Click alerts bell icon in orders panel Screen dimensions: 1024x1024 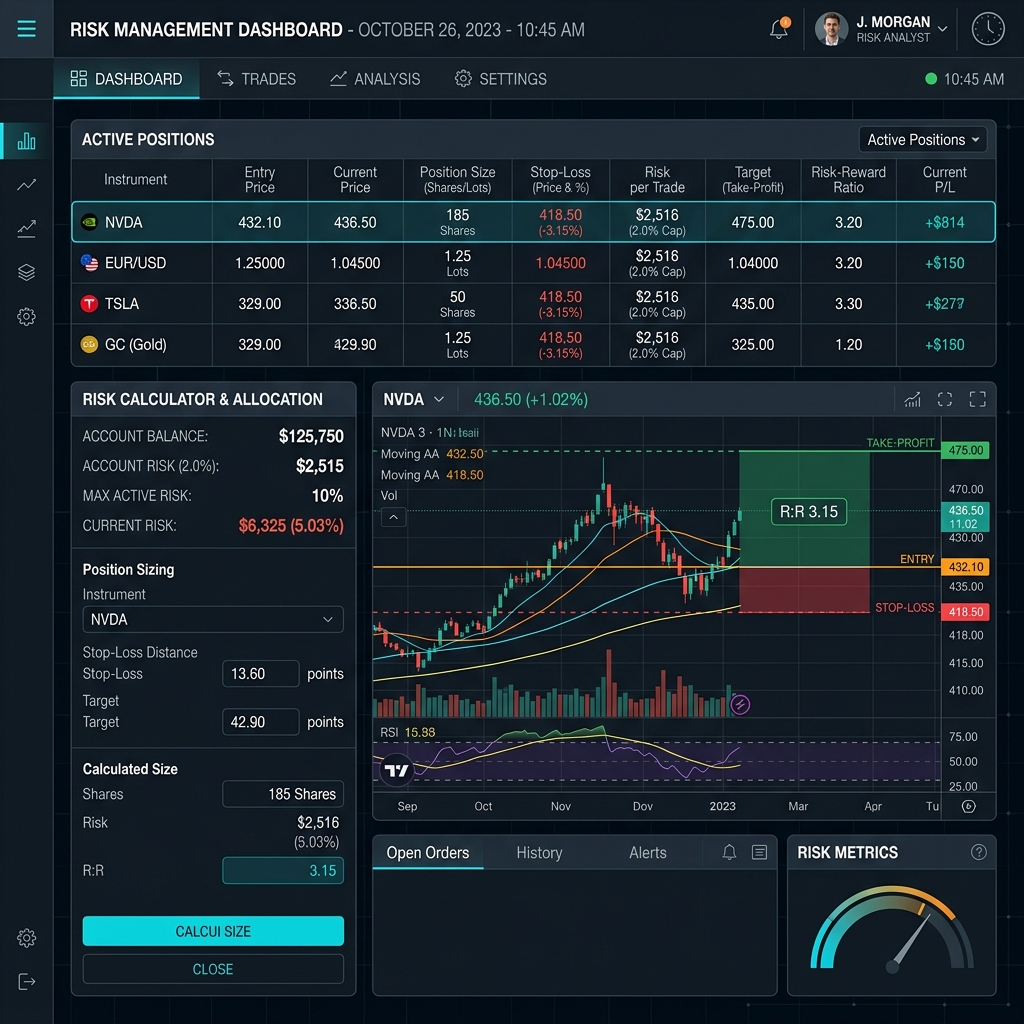(x=729, y=852)
